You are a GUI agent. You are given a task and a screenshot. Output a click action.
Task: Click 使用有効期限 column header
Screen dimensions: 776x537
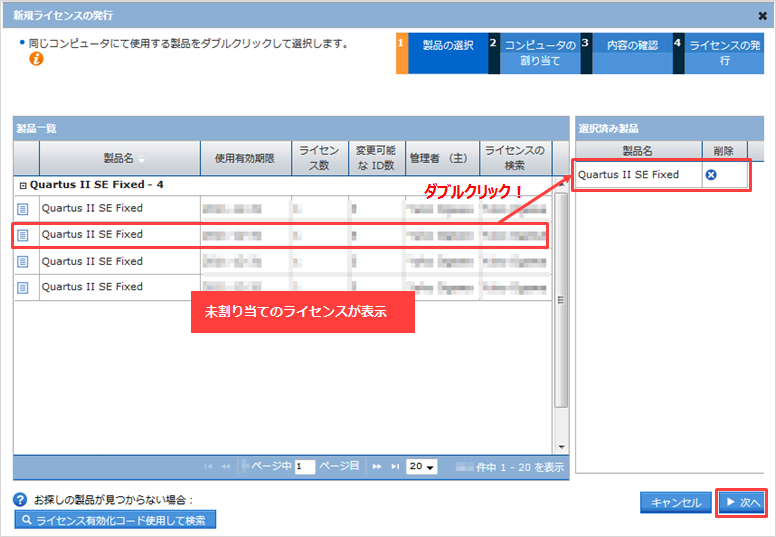[245, 158]
